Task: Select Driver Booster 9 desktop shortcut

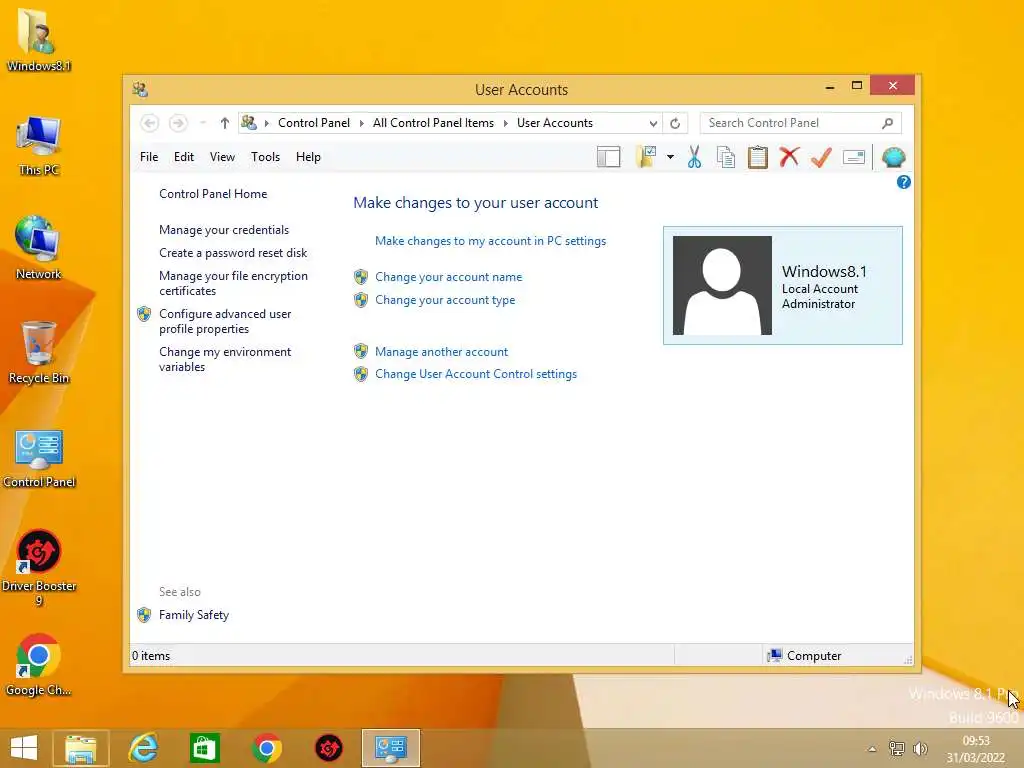Action: 39,568
